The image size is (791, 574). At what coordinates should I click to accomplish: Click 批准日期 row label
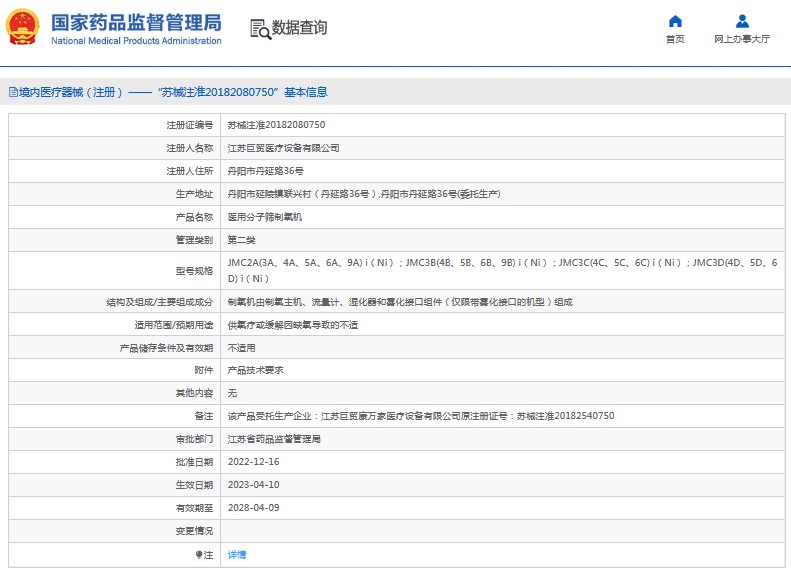(x=194, y=462)
